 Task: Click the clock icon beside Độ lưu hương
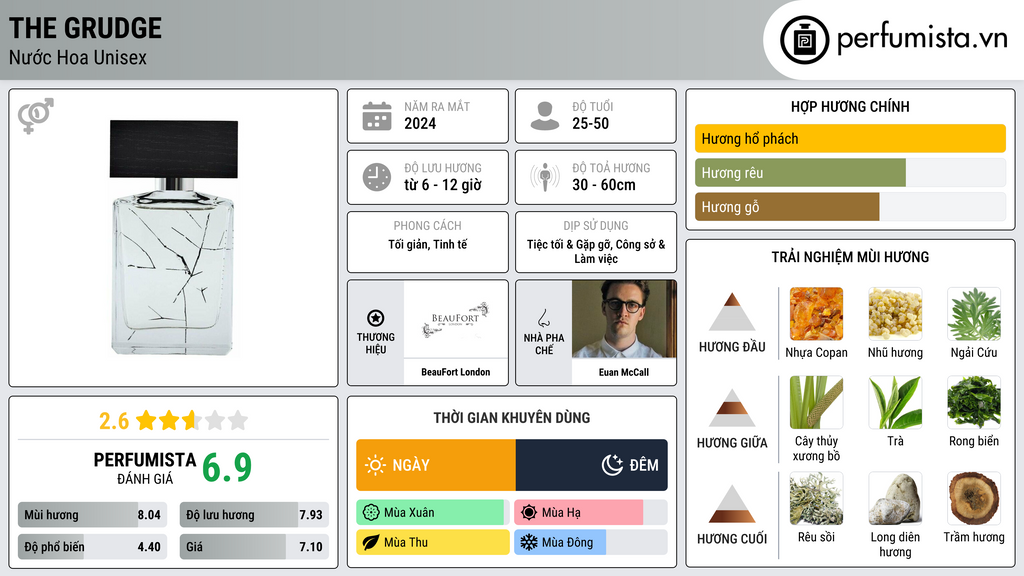pyautogui.click(x=377, y=177)
